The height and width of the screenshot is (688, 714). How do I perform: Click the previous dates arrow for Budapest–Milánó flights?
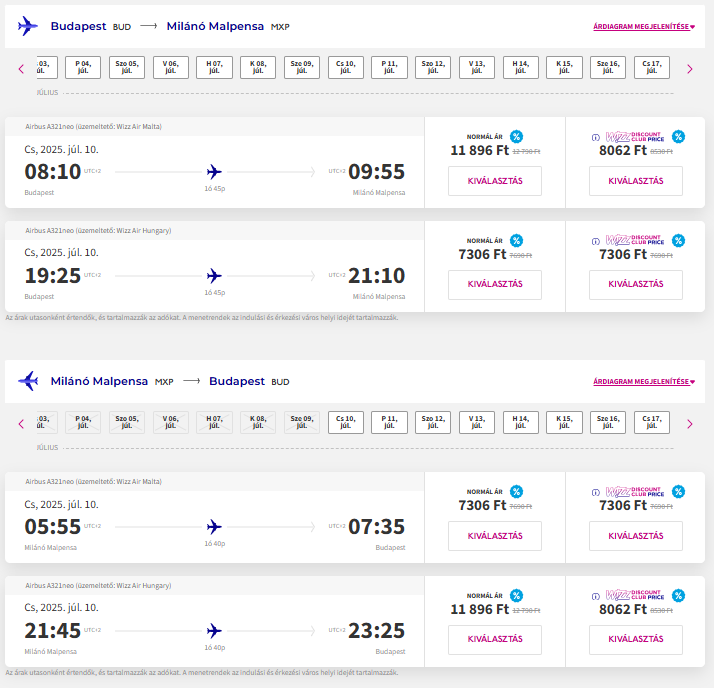click(x=21, y=69)
